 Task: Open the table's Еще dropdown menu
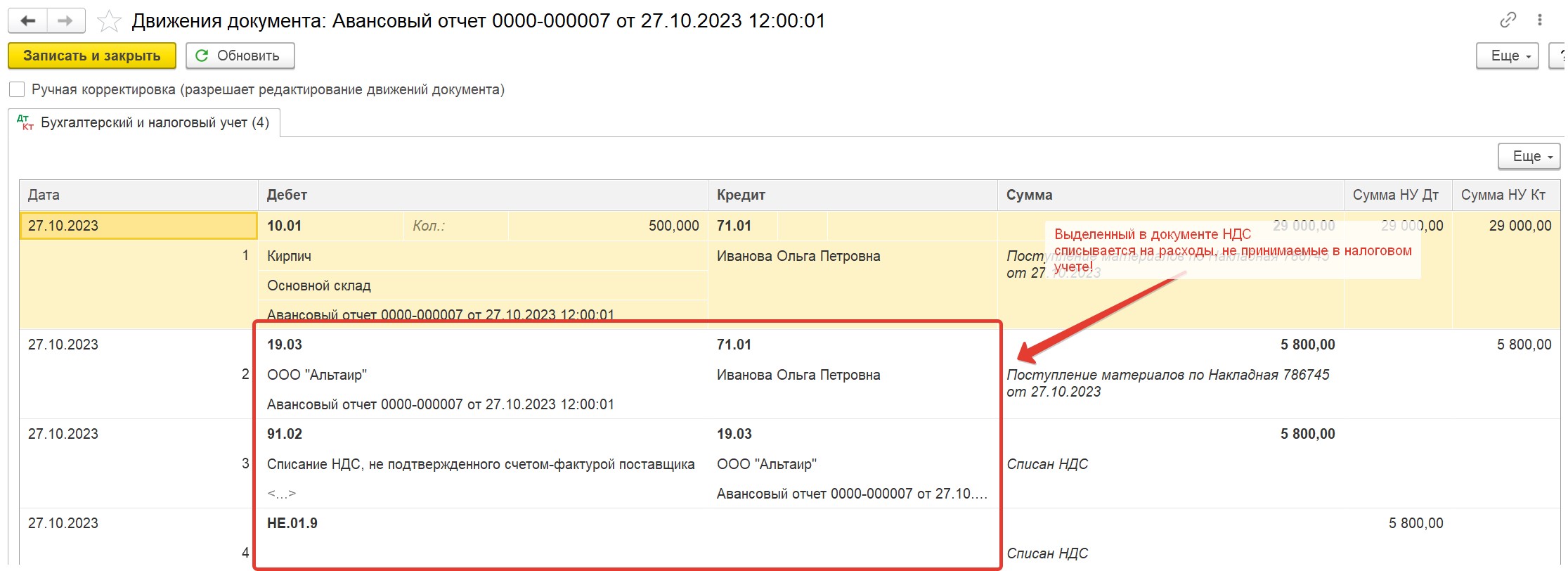coord(1529,156)
